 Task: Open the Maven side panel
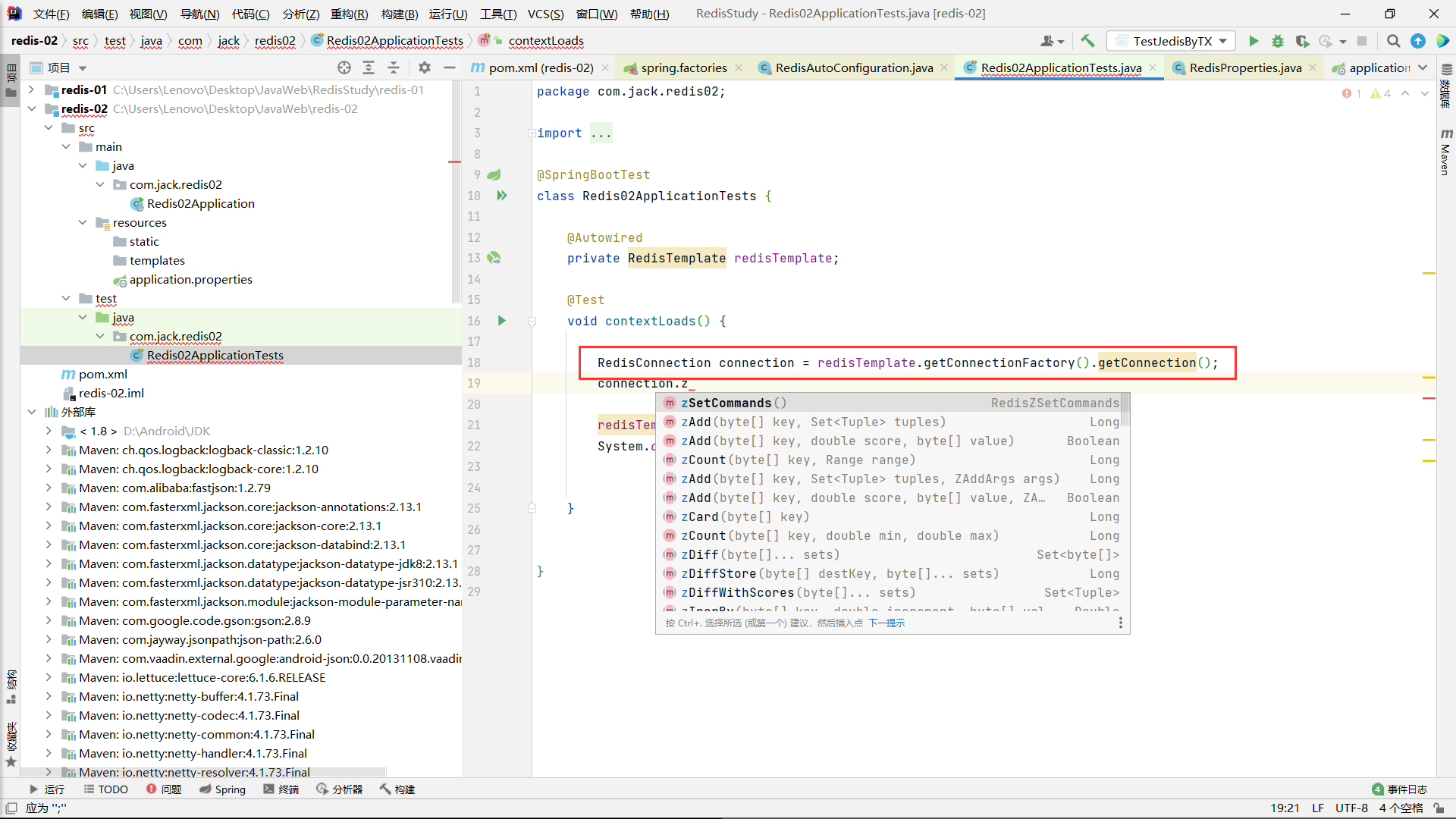point(1445,152)
